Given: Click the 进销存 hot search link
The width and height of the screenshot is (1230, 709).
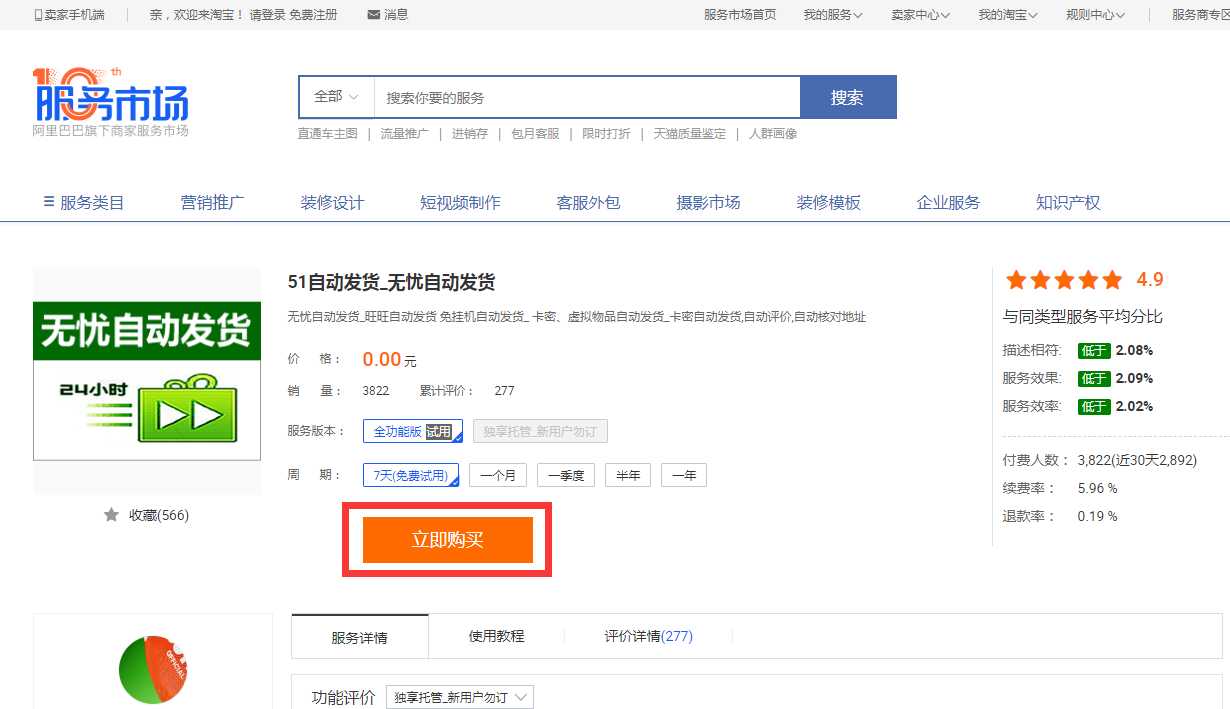Looking at the screenshot, I should pos(469,134).
